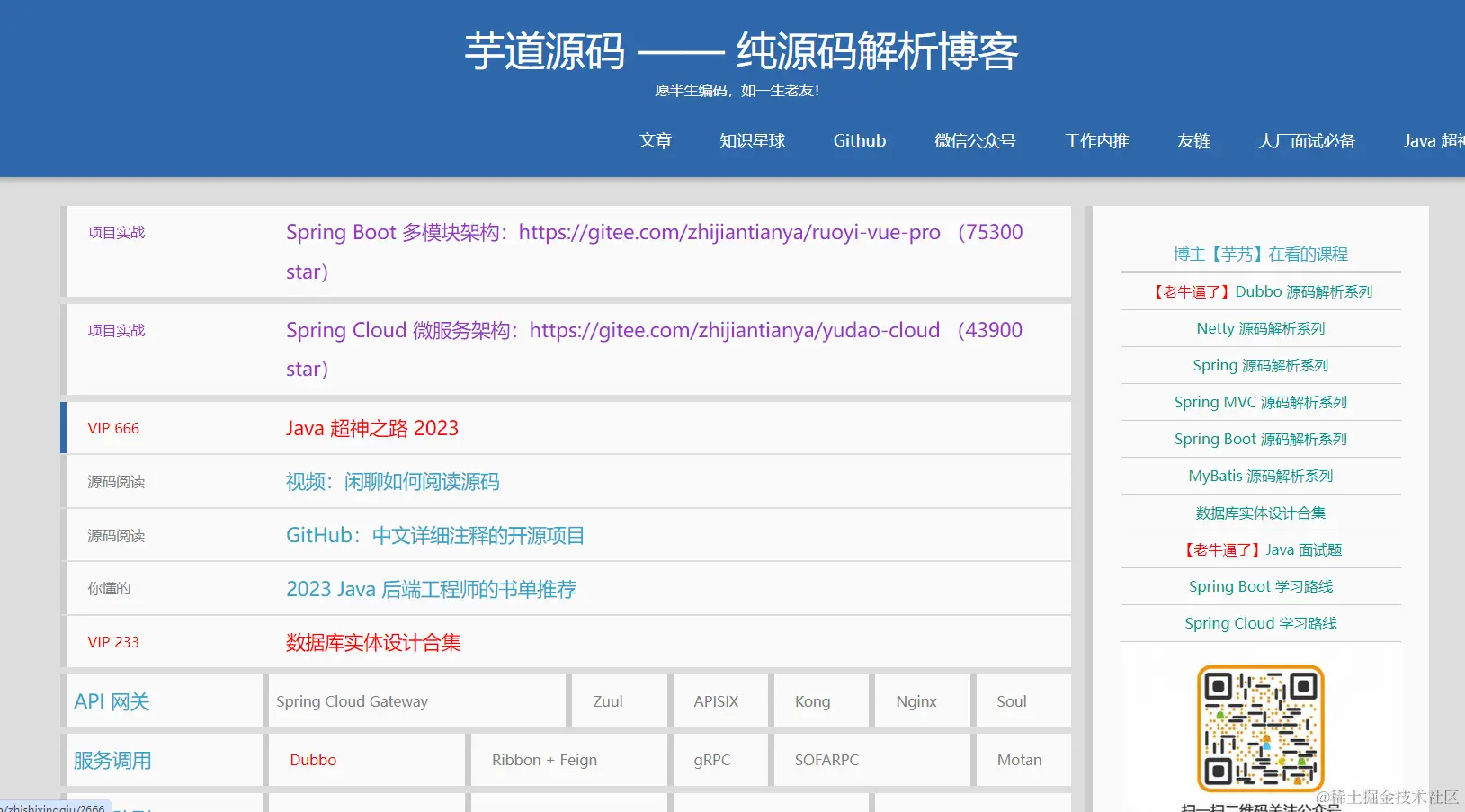Click the VIP 666 label
This screenshot has height=812, width=1465.
(x=113, y=428)
